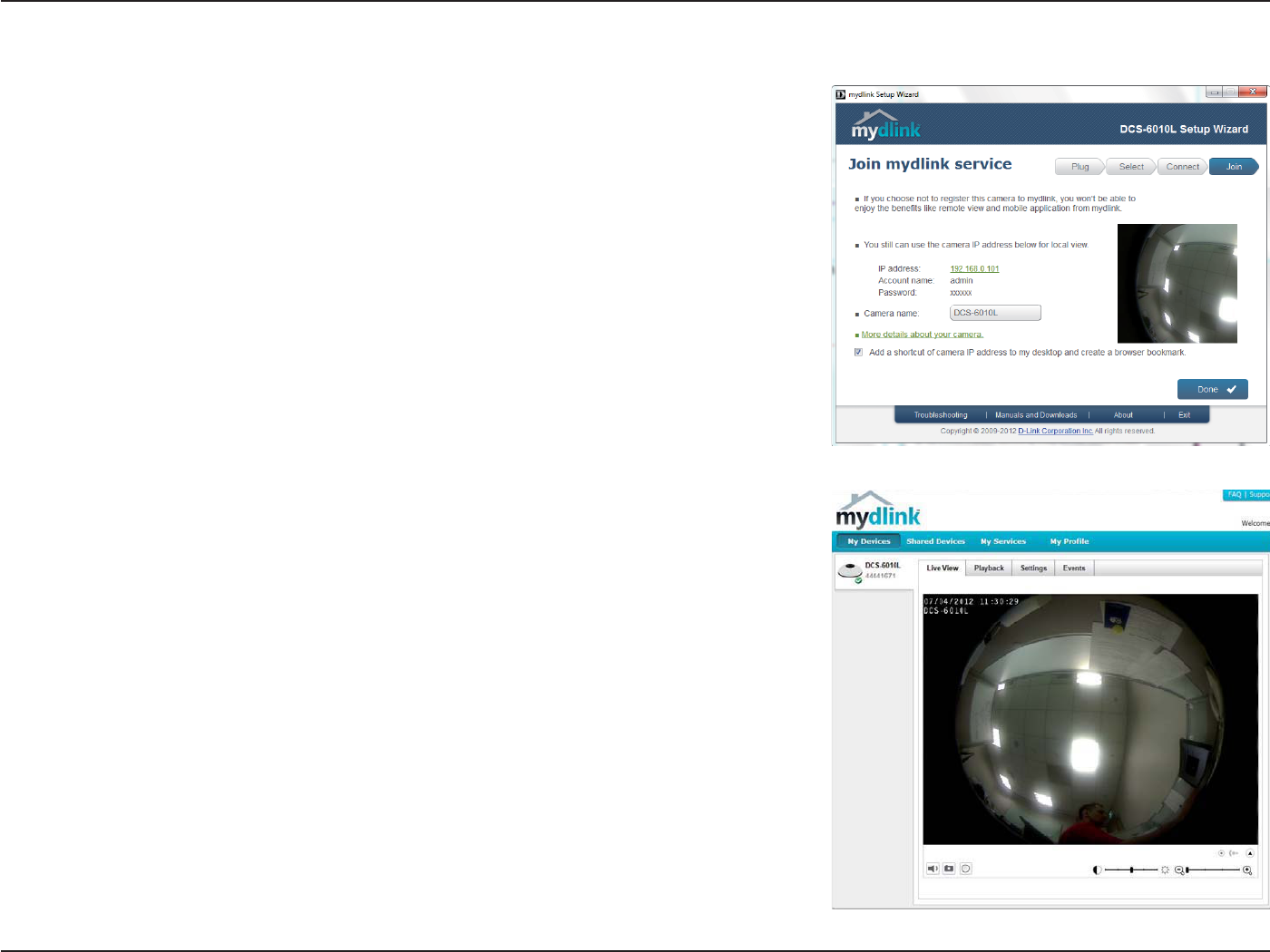Image resolution: width=1270 pixels, height=952 pixels.
Task: Click the small sound-wave icon below video
Action: coord(1234,853)
